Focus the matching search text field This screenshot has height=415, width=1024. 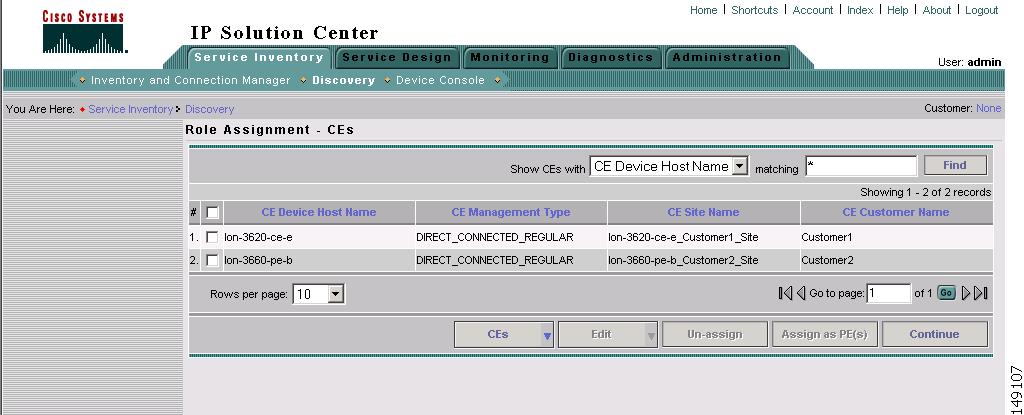(861, 166)
